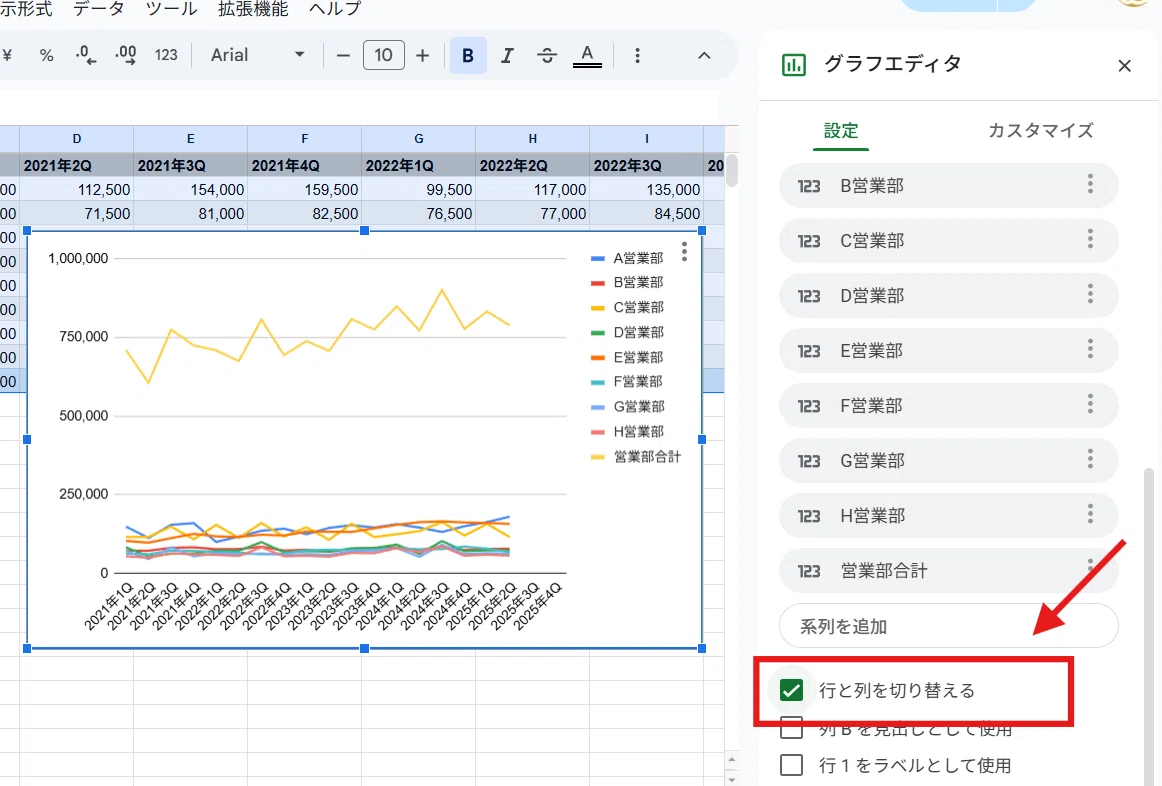The width and height of the screenshot is (1162, 786).
Task: Decrease decimal places
Action: coord(86,56)
